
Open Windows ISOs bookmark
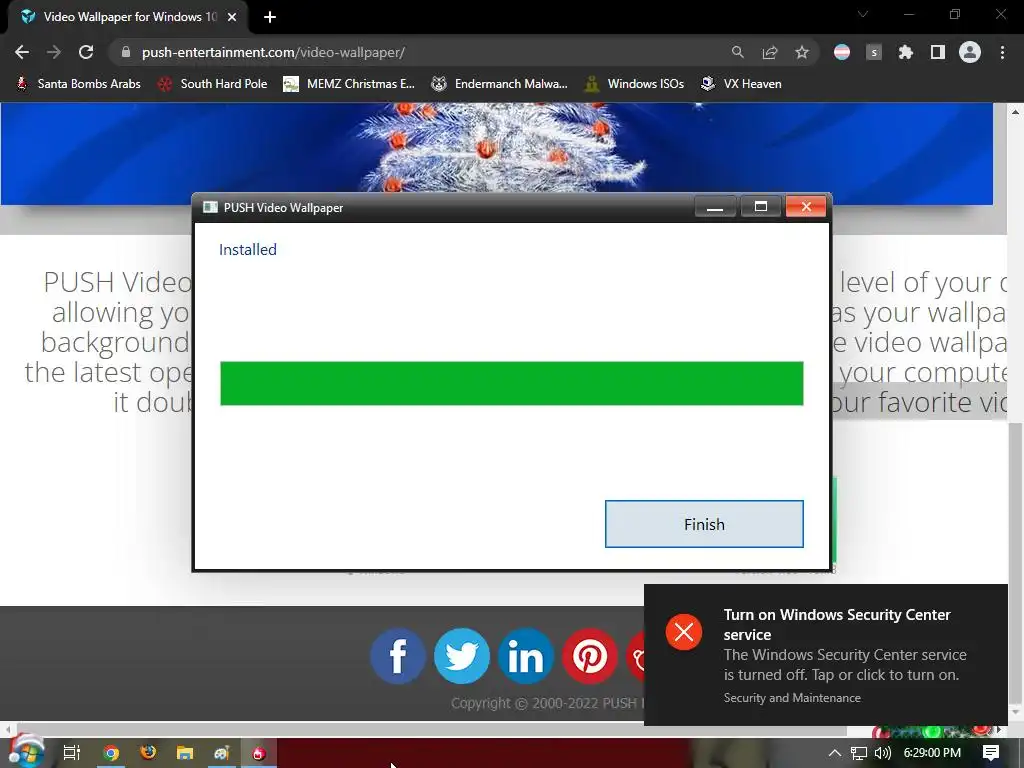pyautogui.click(x=635, y=84)
